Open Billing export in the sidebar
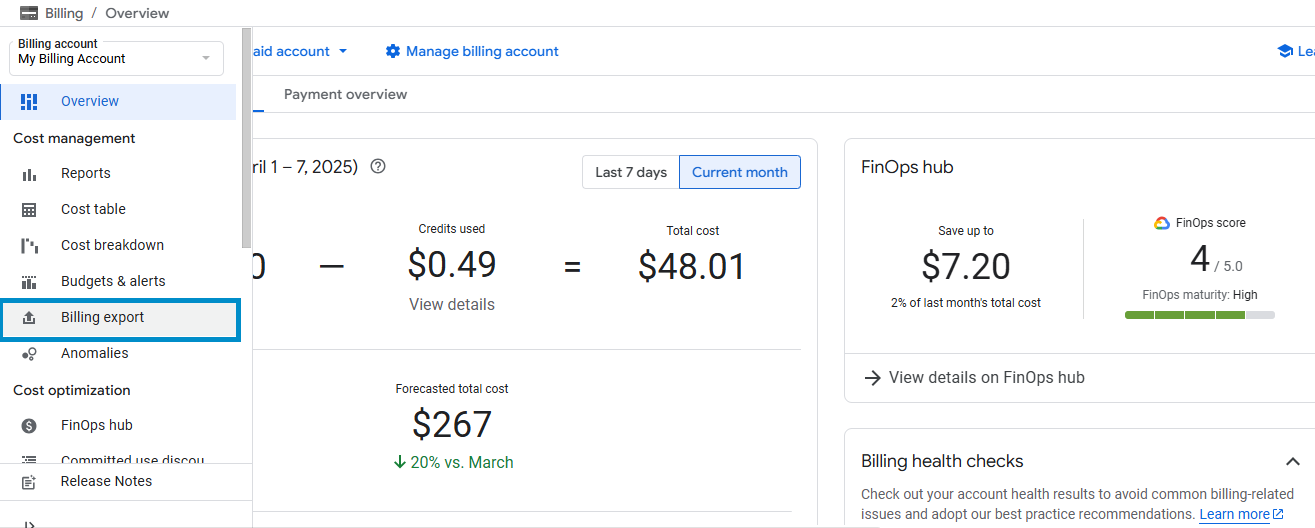This screenshot has width=1315, height=528. coord(102,318)
